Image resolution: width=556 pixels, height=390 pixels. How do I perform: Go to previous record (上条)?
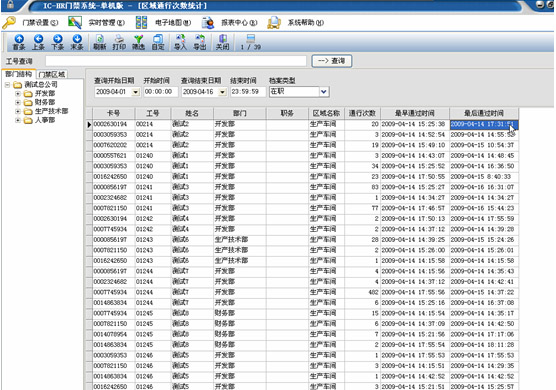coord(38,42)
